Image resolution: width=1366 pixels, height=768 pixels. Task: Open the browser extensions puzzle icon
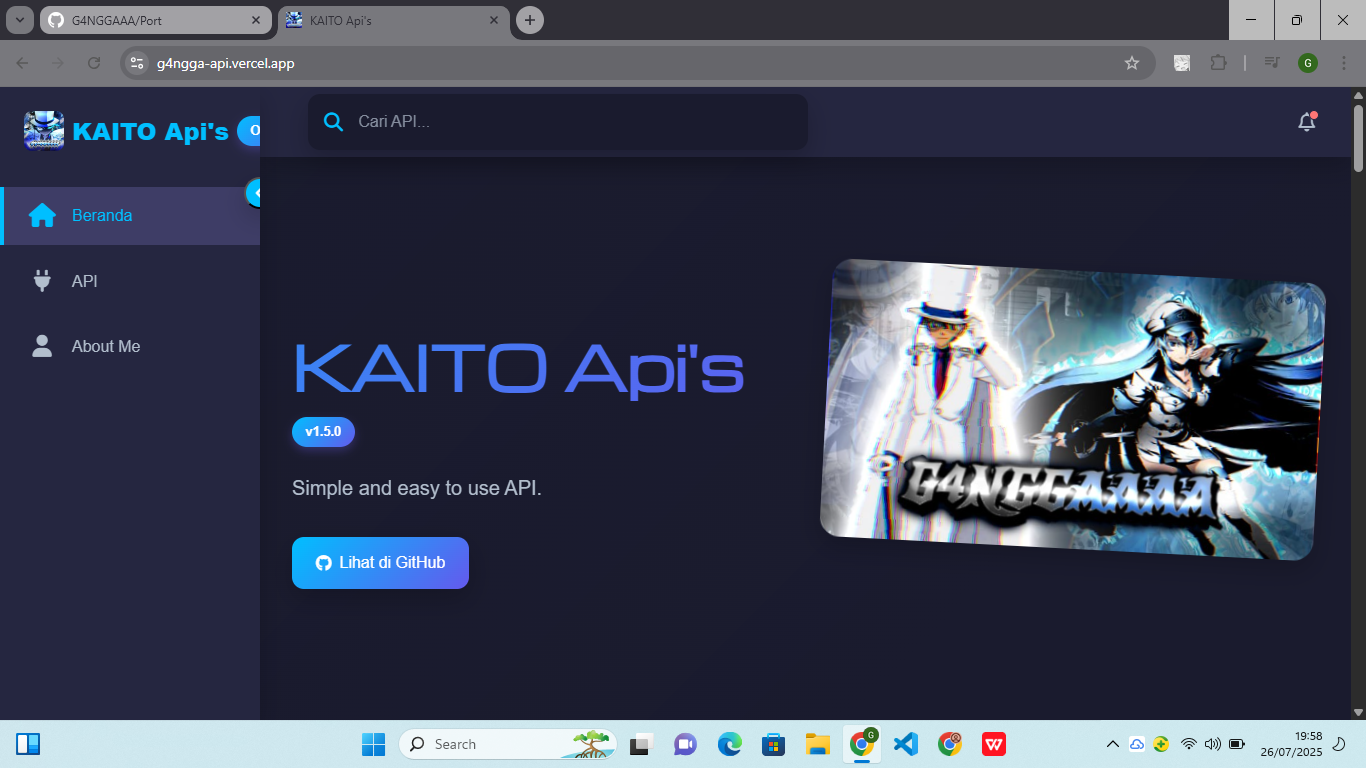[1219, 62]
